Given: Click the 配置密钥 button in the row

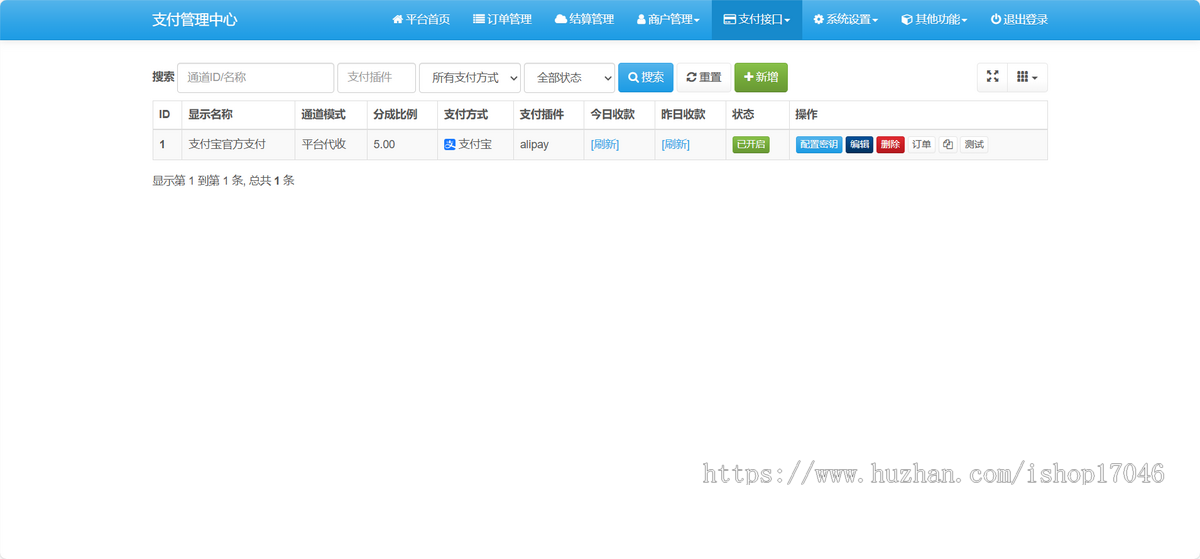Looking at the screenshot, I should [819, 144].
